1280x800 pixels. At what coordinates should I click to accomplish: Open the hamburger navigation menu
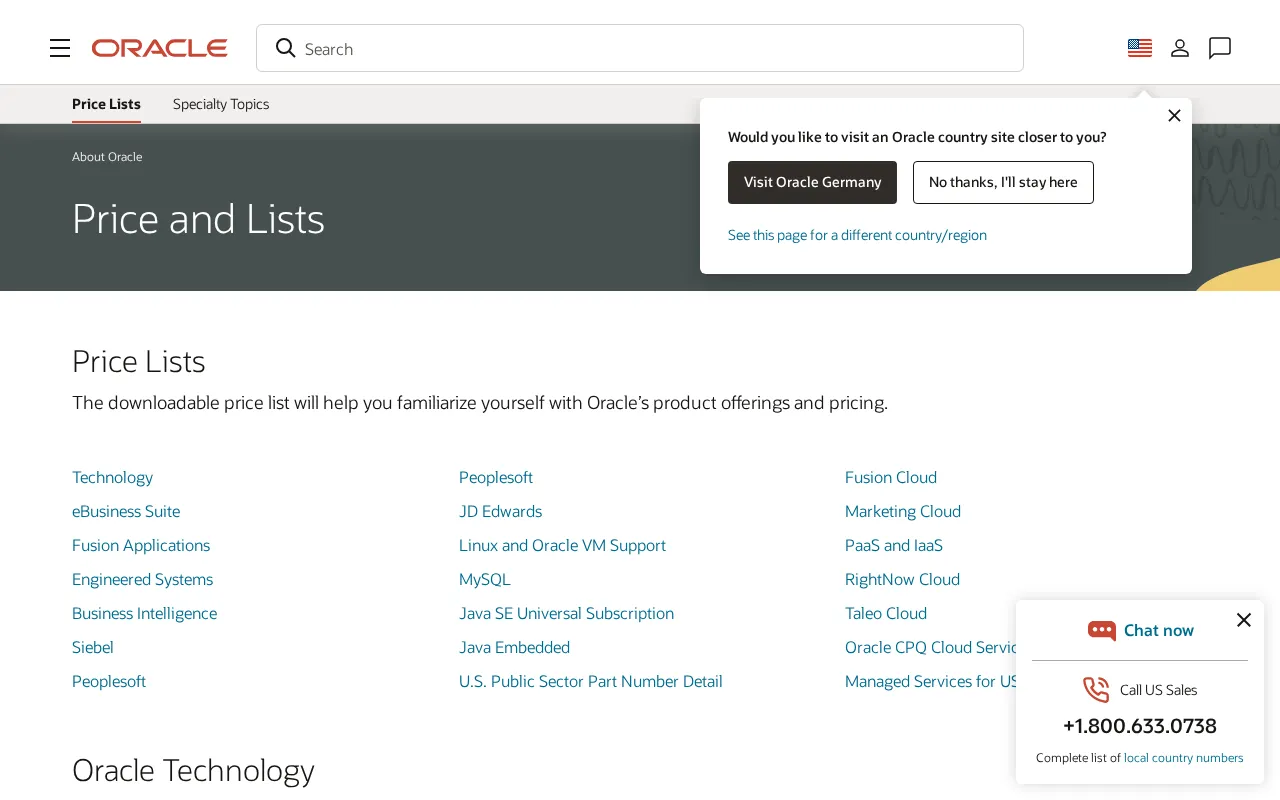60,48
